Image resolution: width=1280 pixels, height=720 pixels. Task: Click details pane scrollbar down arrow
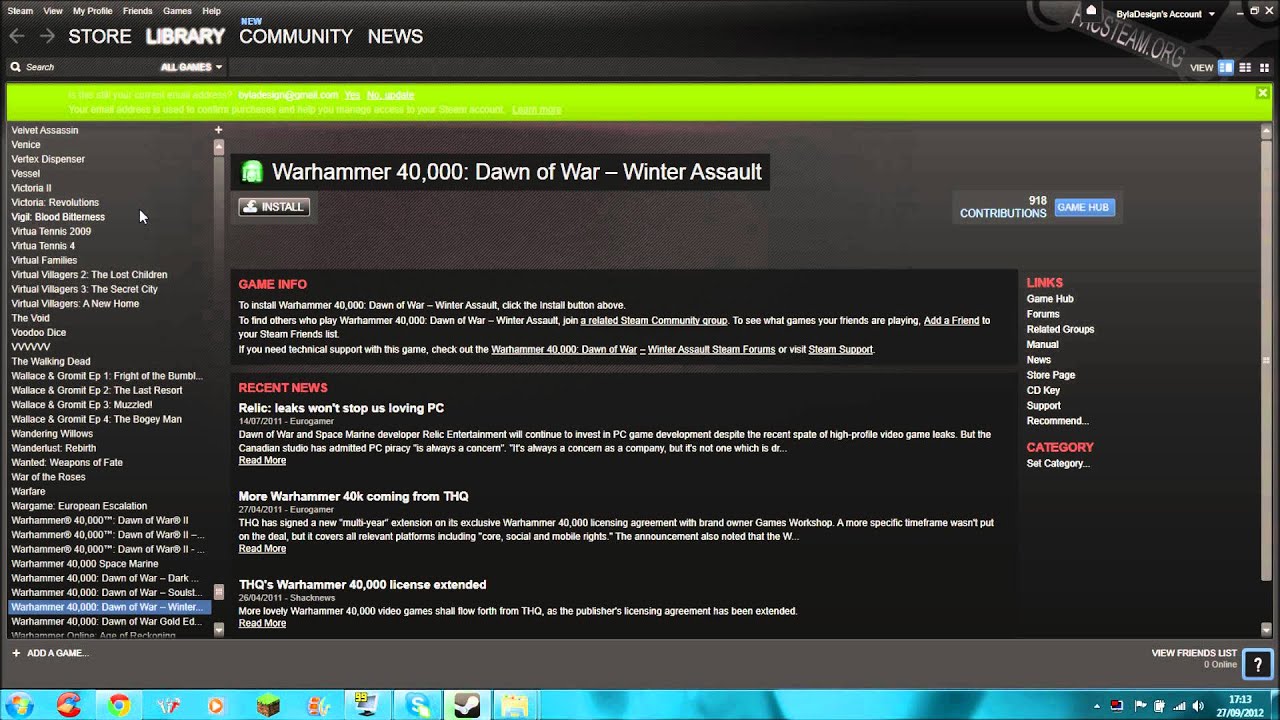1266,630
